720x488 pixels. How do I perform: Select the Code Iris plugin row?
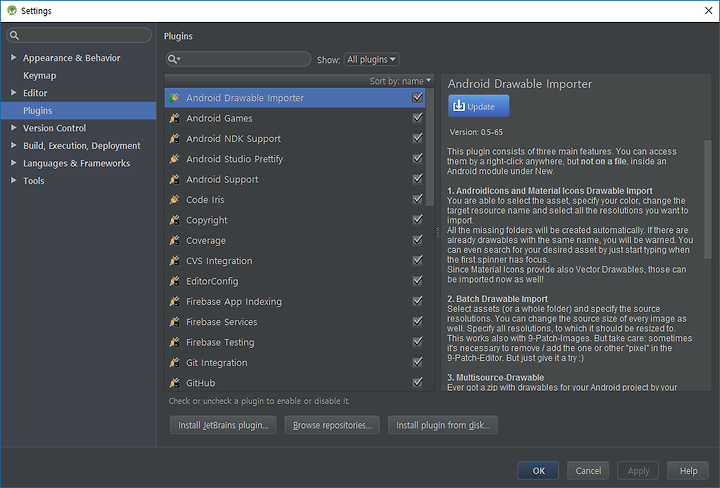click(x=295, y=199)
